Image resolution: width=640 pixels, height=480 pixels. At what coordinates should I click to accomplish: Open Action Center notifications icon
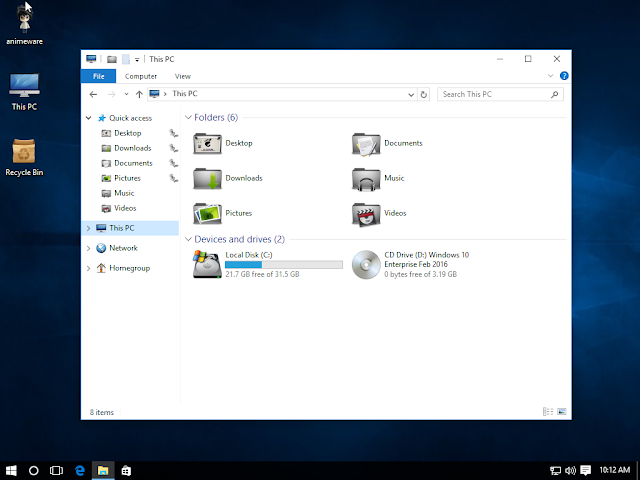586,471
